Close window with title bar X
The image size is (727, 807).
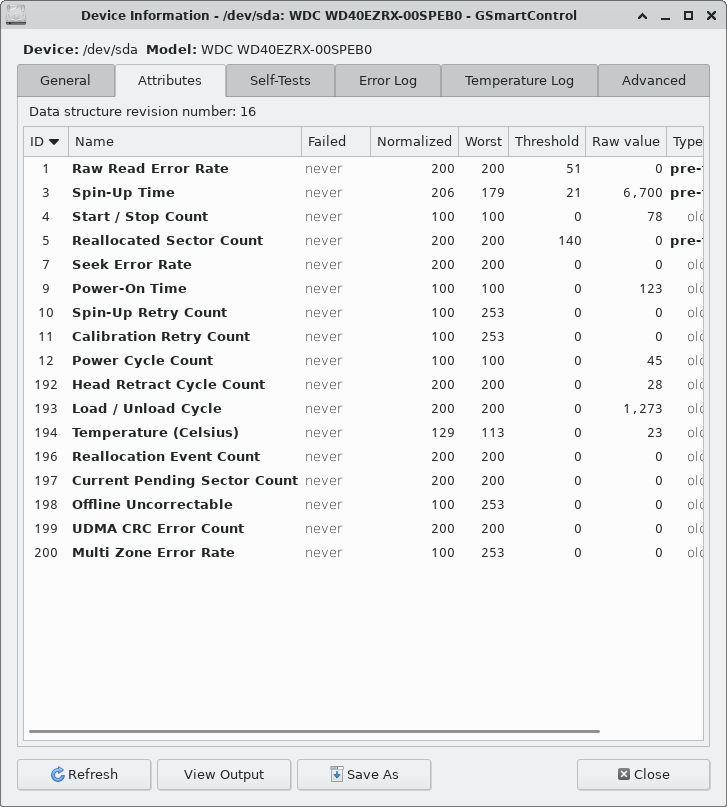712,16
